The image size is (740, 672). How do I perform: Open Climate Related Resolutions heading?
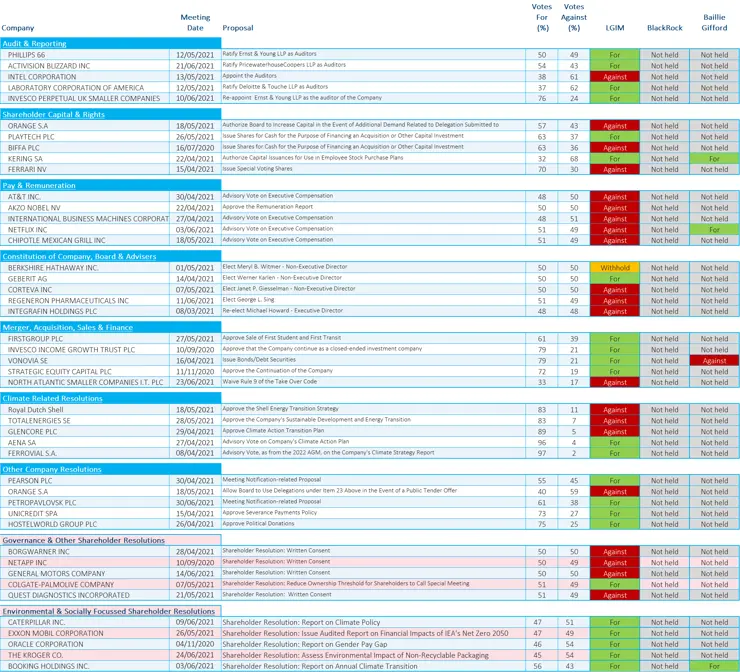52,398
